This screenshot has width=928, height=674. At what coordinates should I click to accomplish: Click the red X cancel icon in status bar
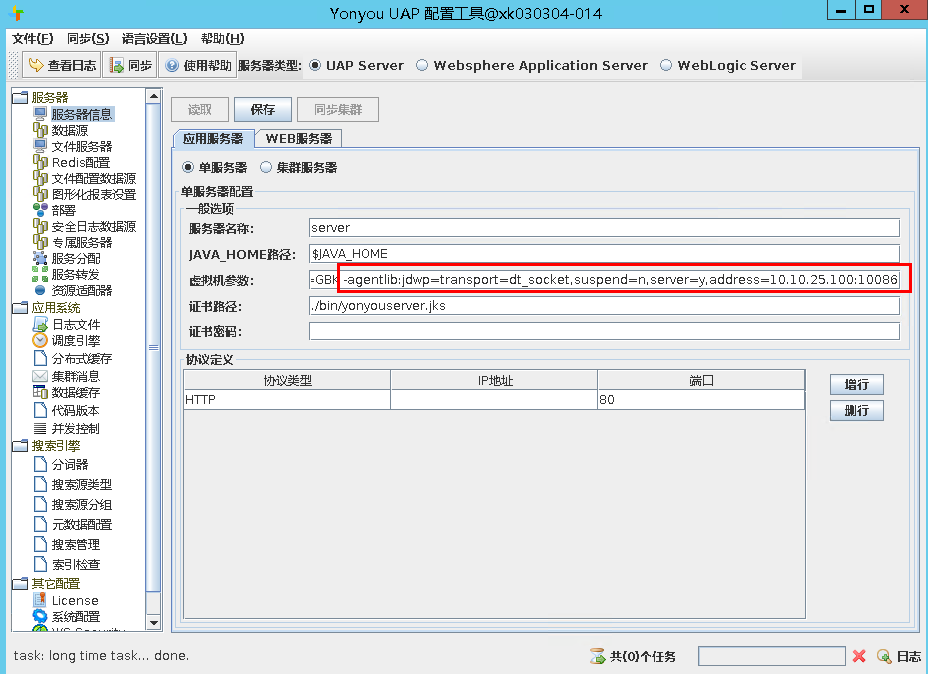(x=859, y=656)
